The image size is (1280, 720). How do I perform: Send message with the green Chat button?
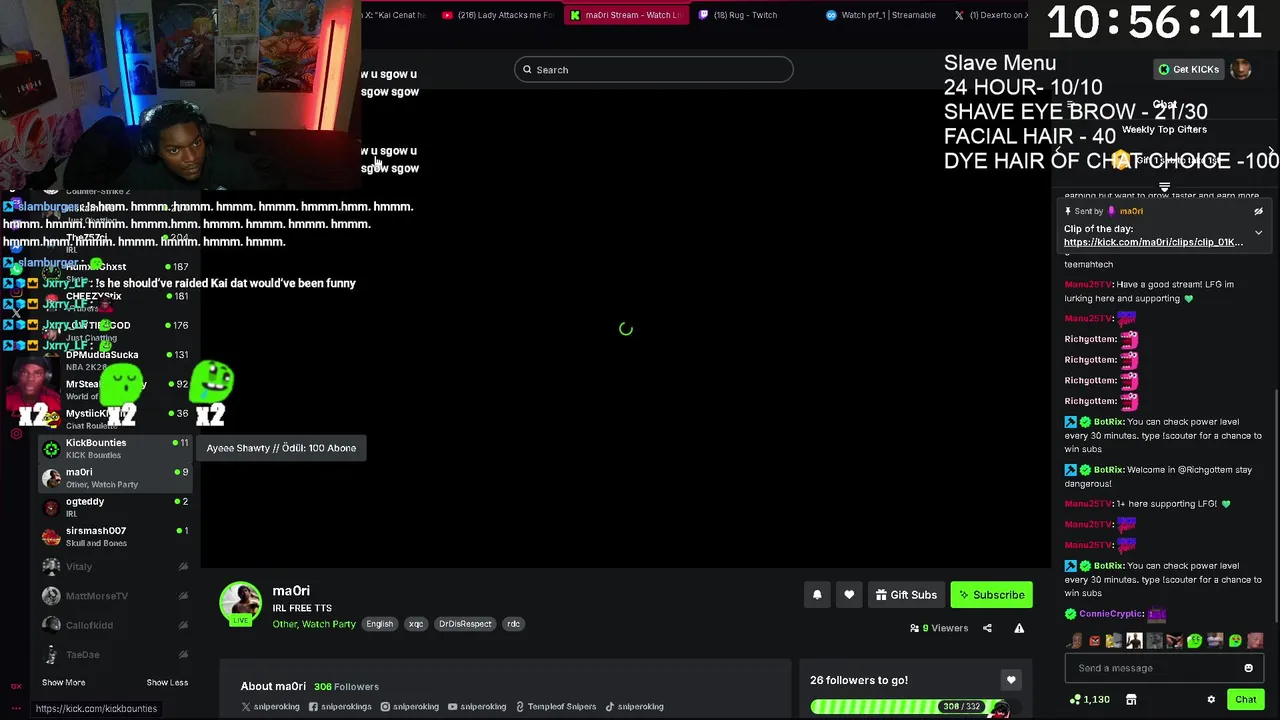coord(1245,700)
